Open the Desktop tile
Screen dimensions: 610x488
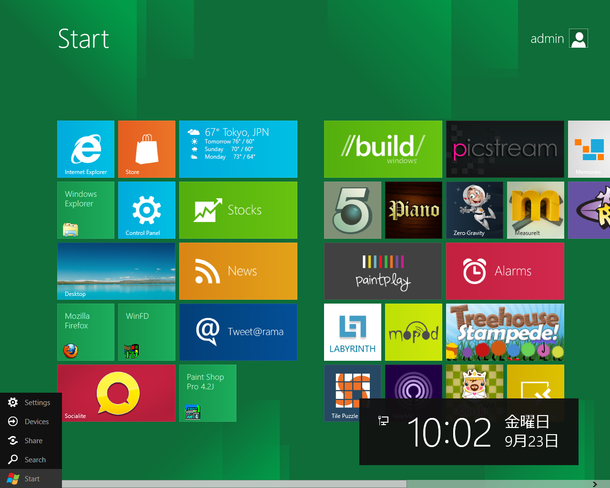116,271
